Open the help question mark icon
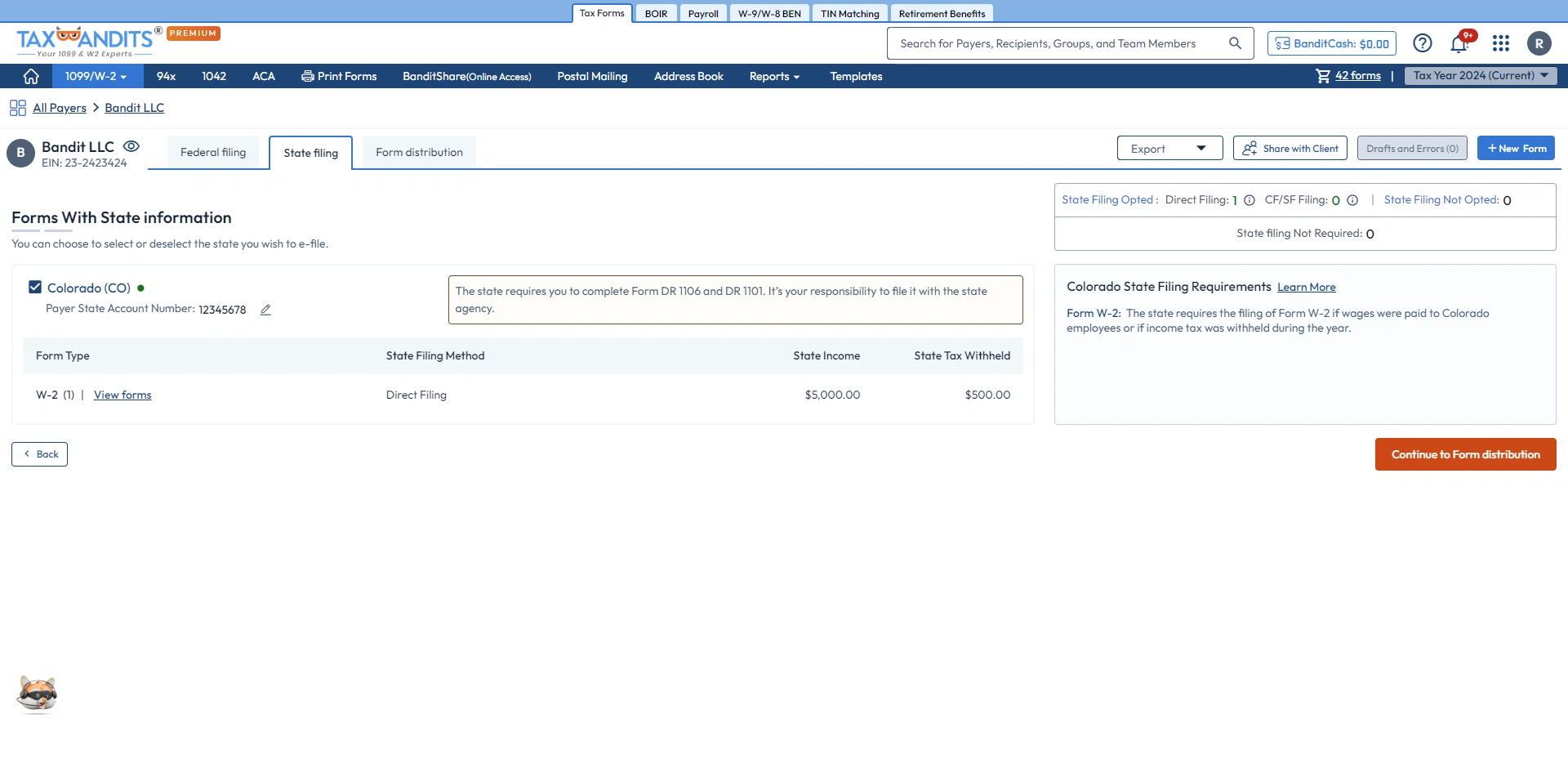The image size is (1568, 777). (1423, 43)
